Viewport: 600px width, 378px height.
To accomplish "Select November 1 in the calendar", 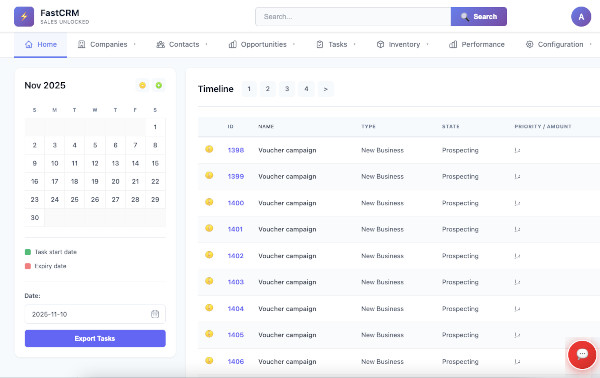I will tap(155, 127).
